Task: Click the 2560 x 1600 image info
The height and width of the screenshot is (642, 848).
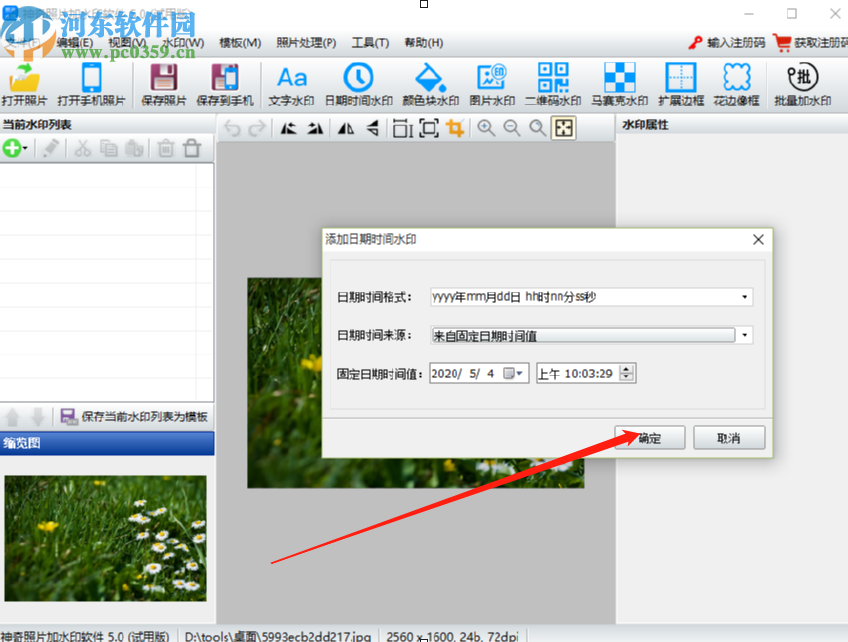Action: point(452,636)
